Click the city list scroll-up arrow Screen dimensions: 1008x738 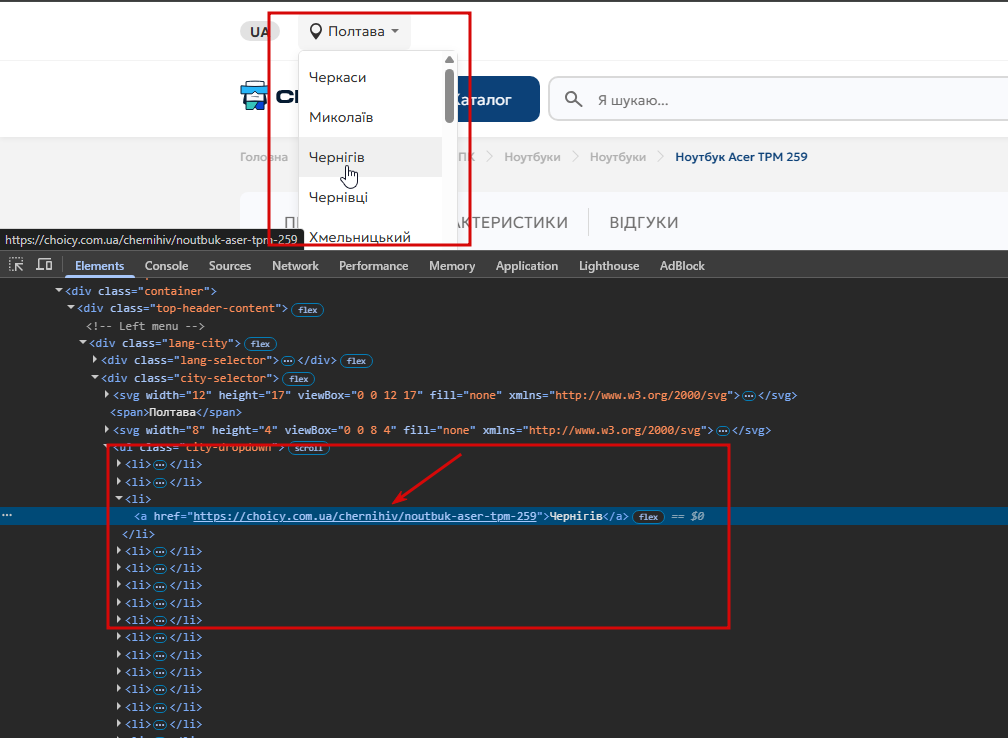[x=449, y=60]
